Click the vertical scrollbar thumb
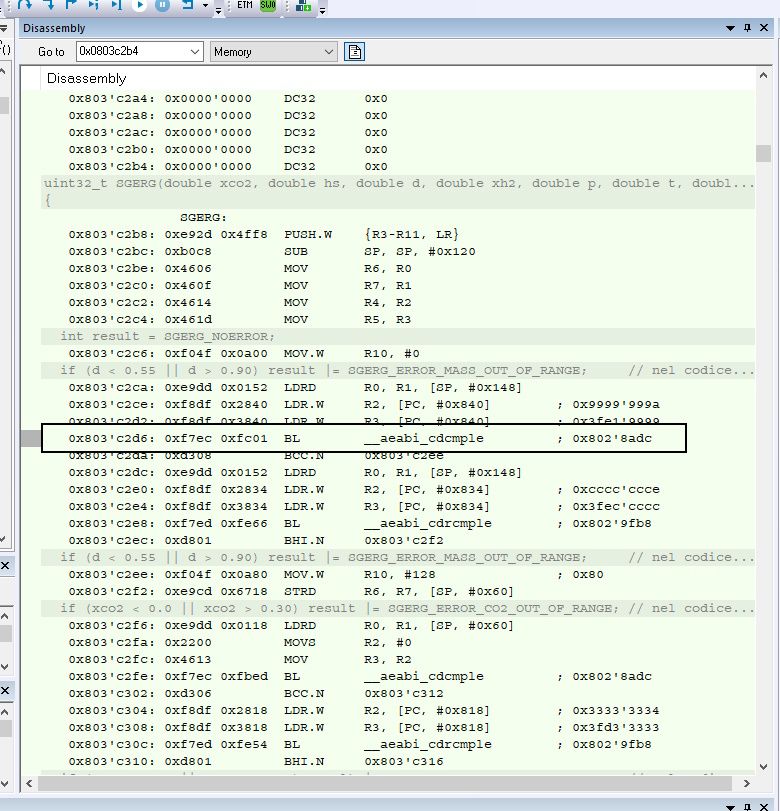This screenshot has width=780, height=811. pos(763,154)
